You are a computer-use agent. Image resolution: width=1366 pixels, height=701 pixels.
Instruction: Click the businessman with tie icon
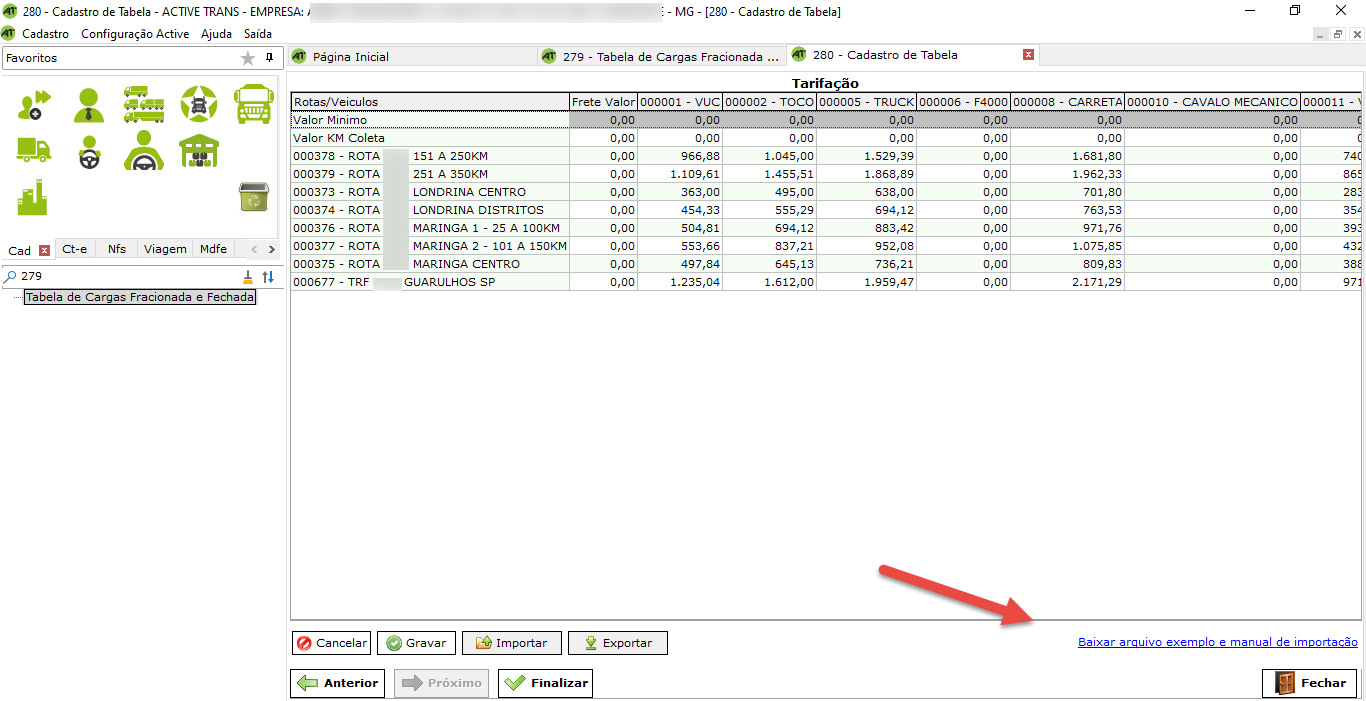point(88,104)
